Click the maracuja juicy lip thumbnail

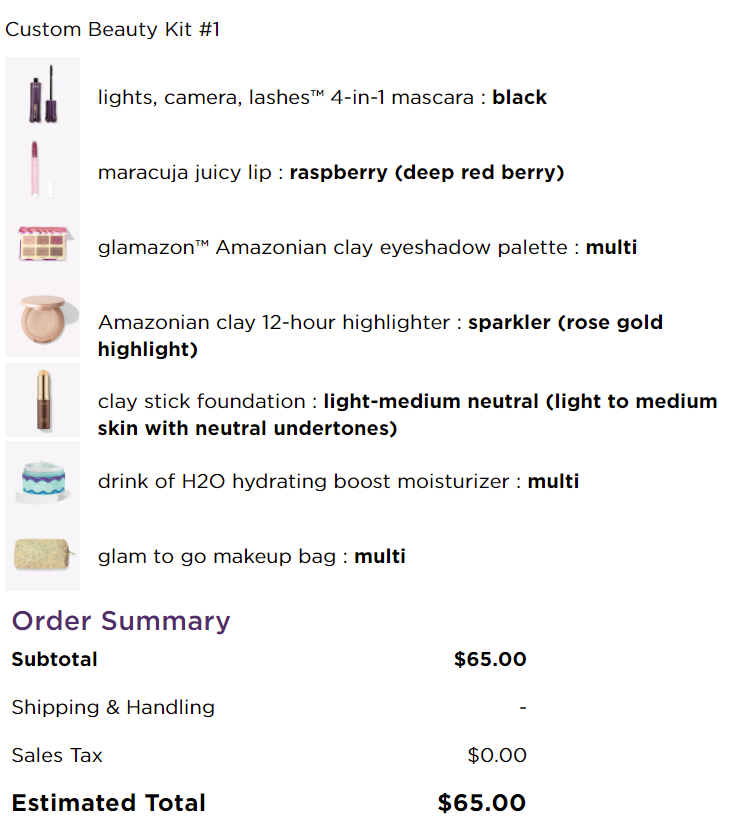(42, 170)
